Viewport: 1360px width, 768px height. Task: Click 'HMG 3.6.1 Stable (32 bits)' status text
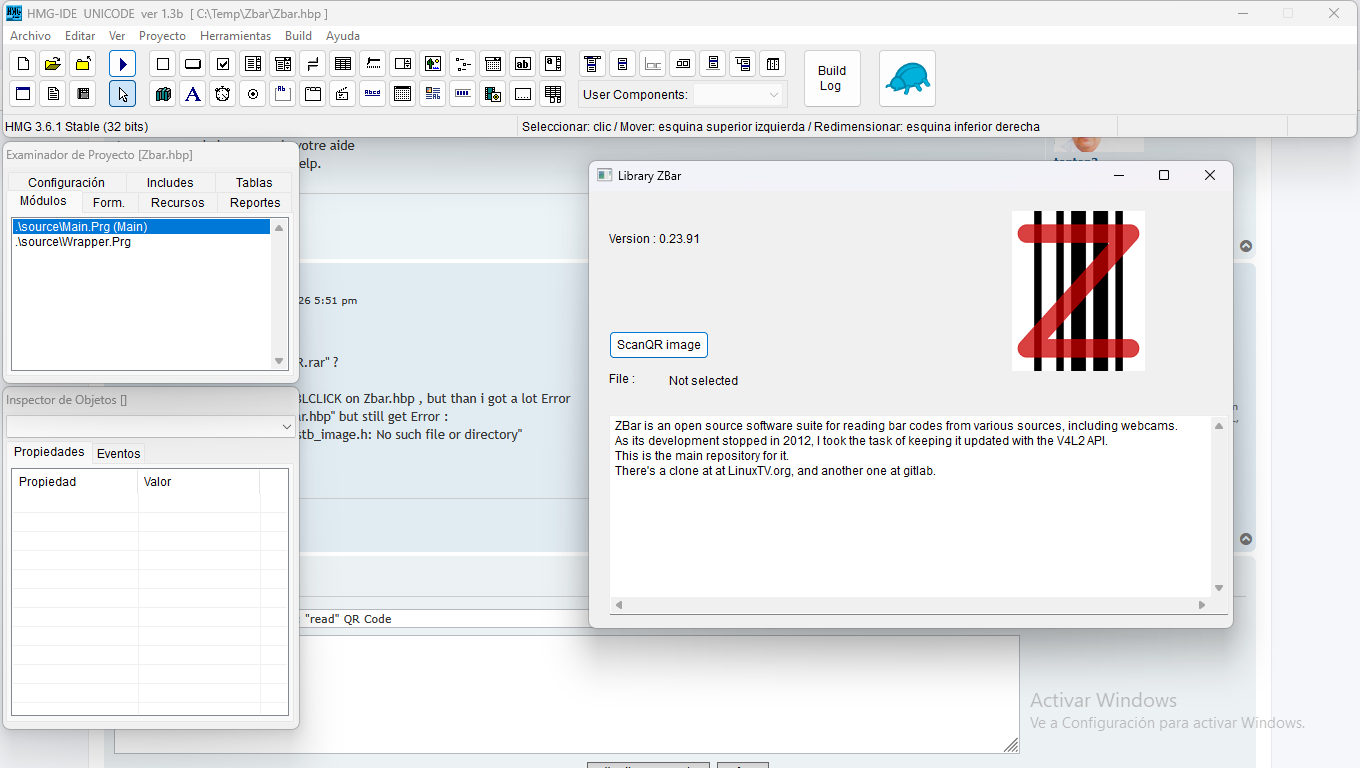(x=77, y=127)
